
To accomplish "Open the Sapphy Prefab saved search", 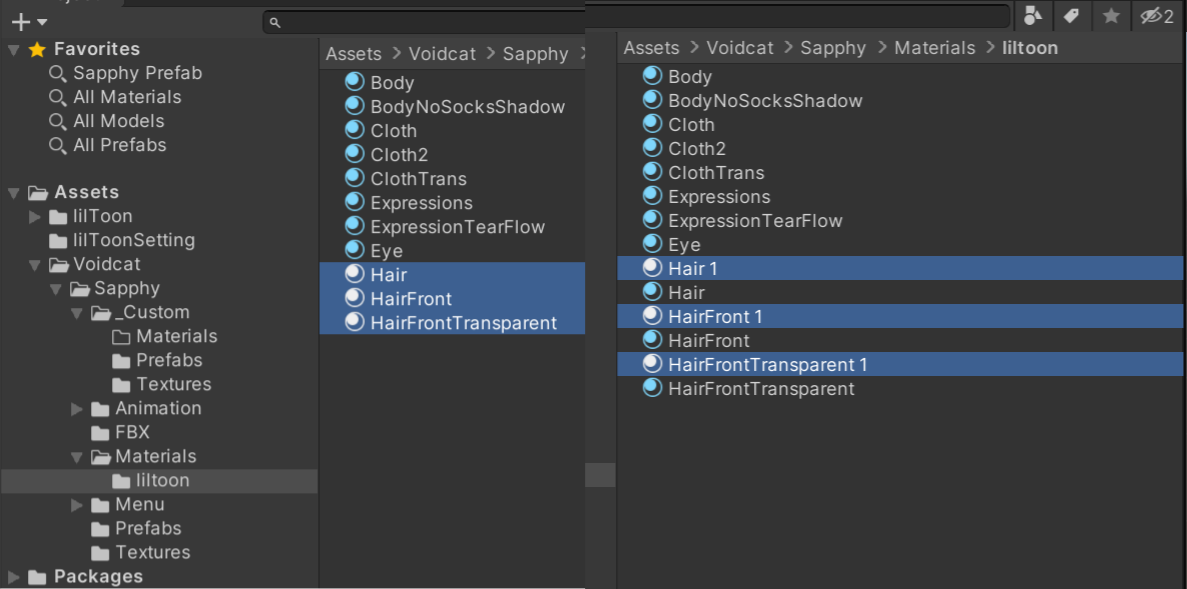I will 137,73.
